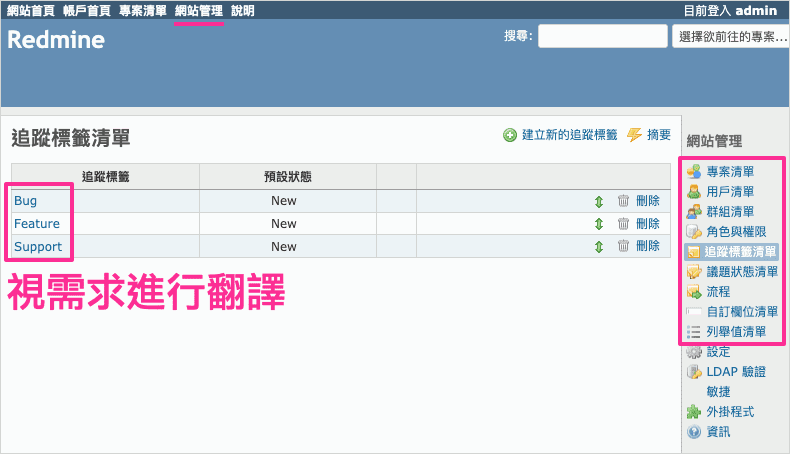Click 刪除 link in Feature row
790x454 pixels.
[647, 223]
